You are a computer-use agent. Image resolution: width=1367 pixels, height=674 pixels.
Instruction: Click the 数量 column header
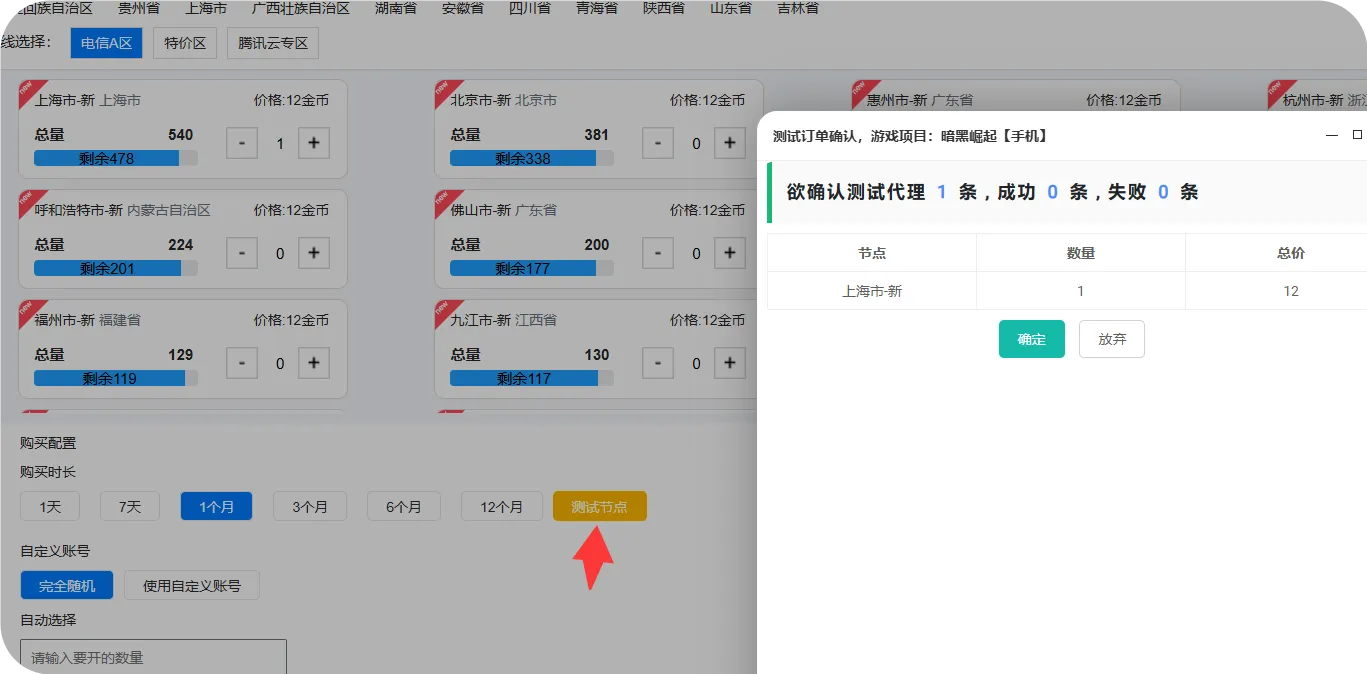1081,253
